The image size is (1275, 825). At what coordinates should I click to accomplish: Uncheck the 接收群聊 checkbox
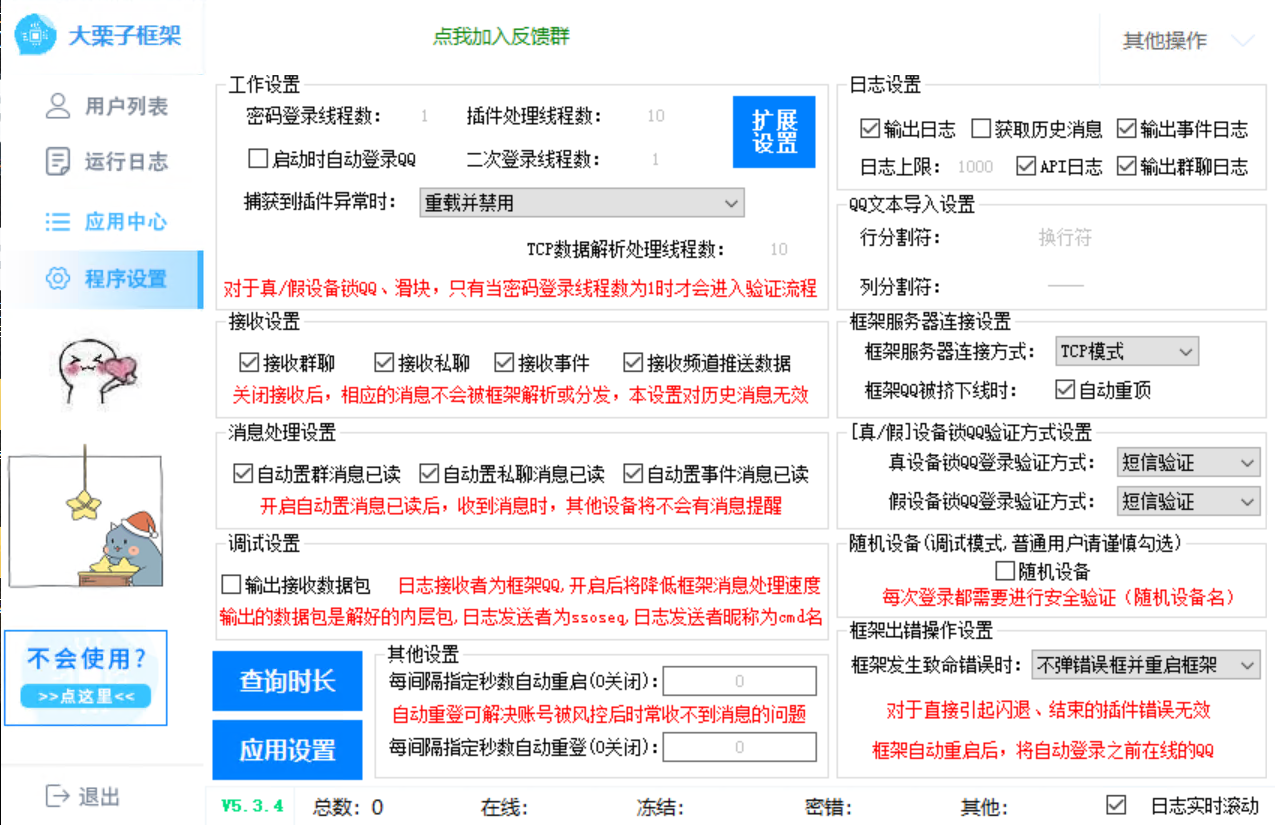tap(248, 362)
